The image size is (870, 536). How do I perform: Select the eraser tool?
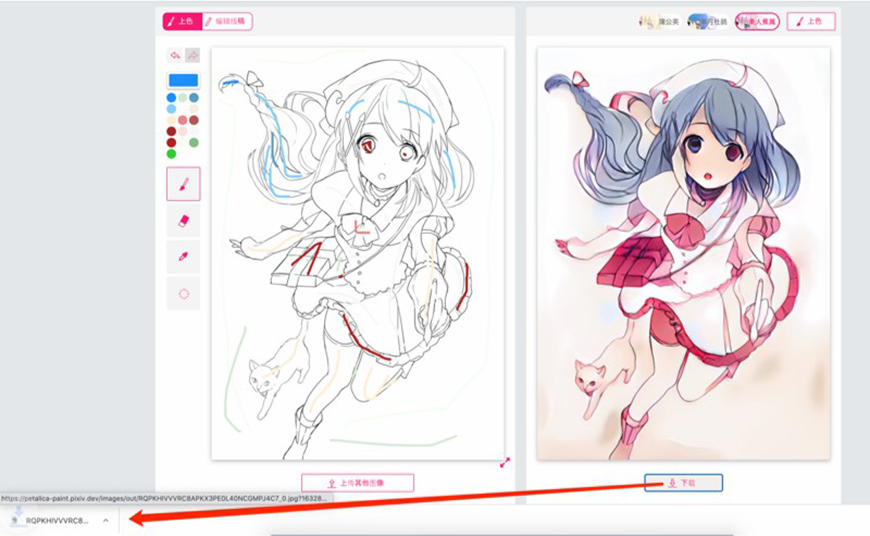tap(183, 220)
